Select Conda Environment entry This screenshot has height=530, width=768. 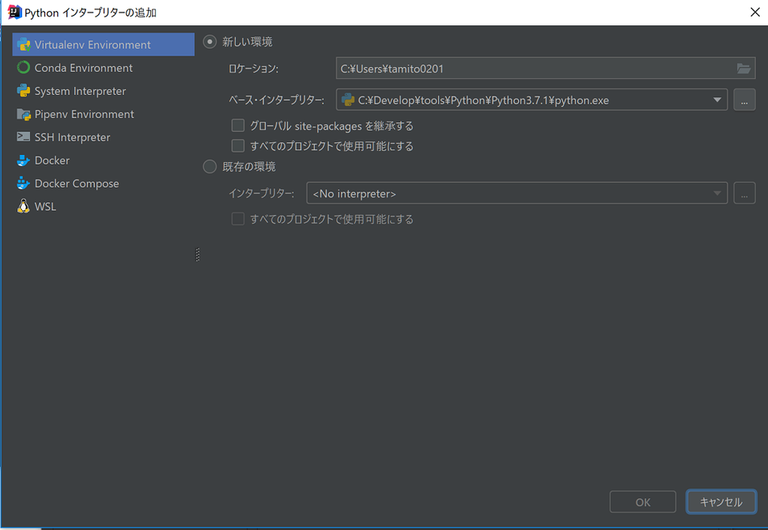point(103,68)
